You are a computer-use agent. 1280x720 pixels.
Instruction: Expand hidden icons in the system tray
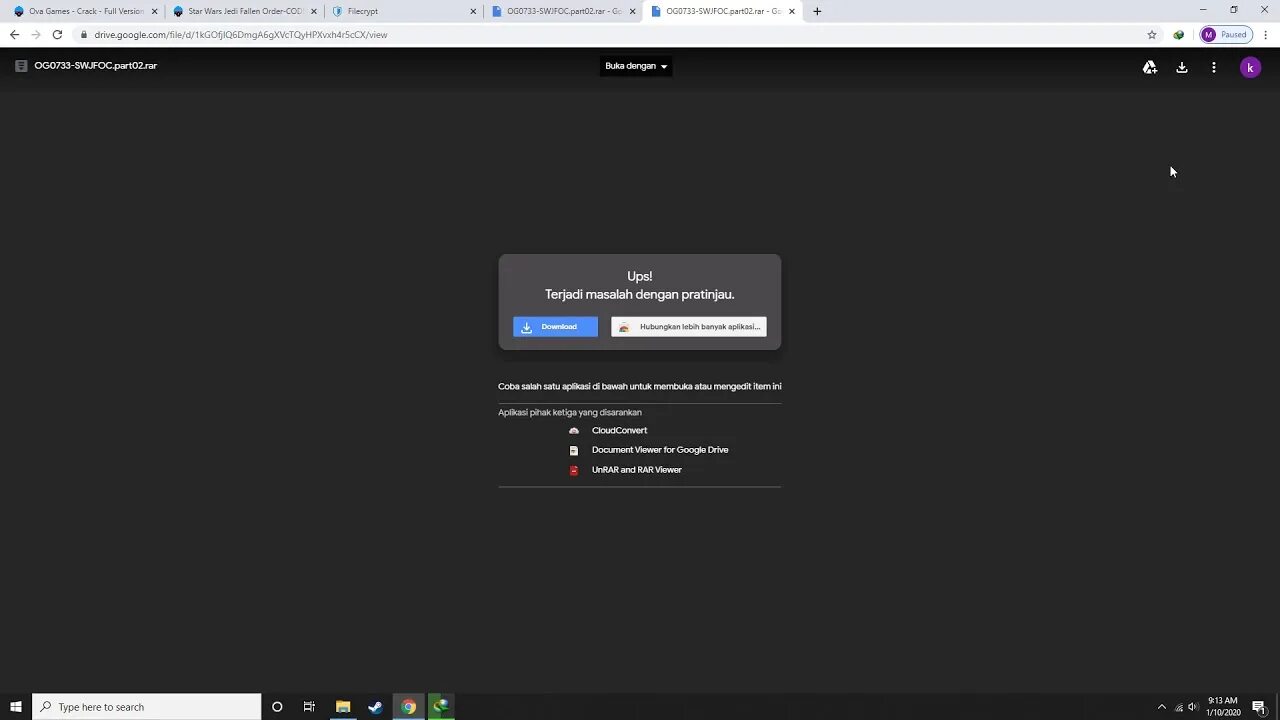click(1161, 707)
